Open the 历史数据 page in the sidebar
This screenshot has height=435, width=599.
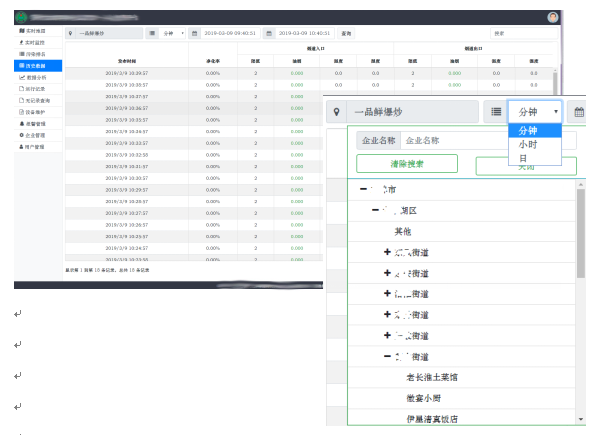click(38, 66)
